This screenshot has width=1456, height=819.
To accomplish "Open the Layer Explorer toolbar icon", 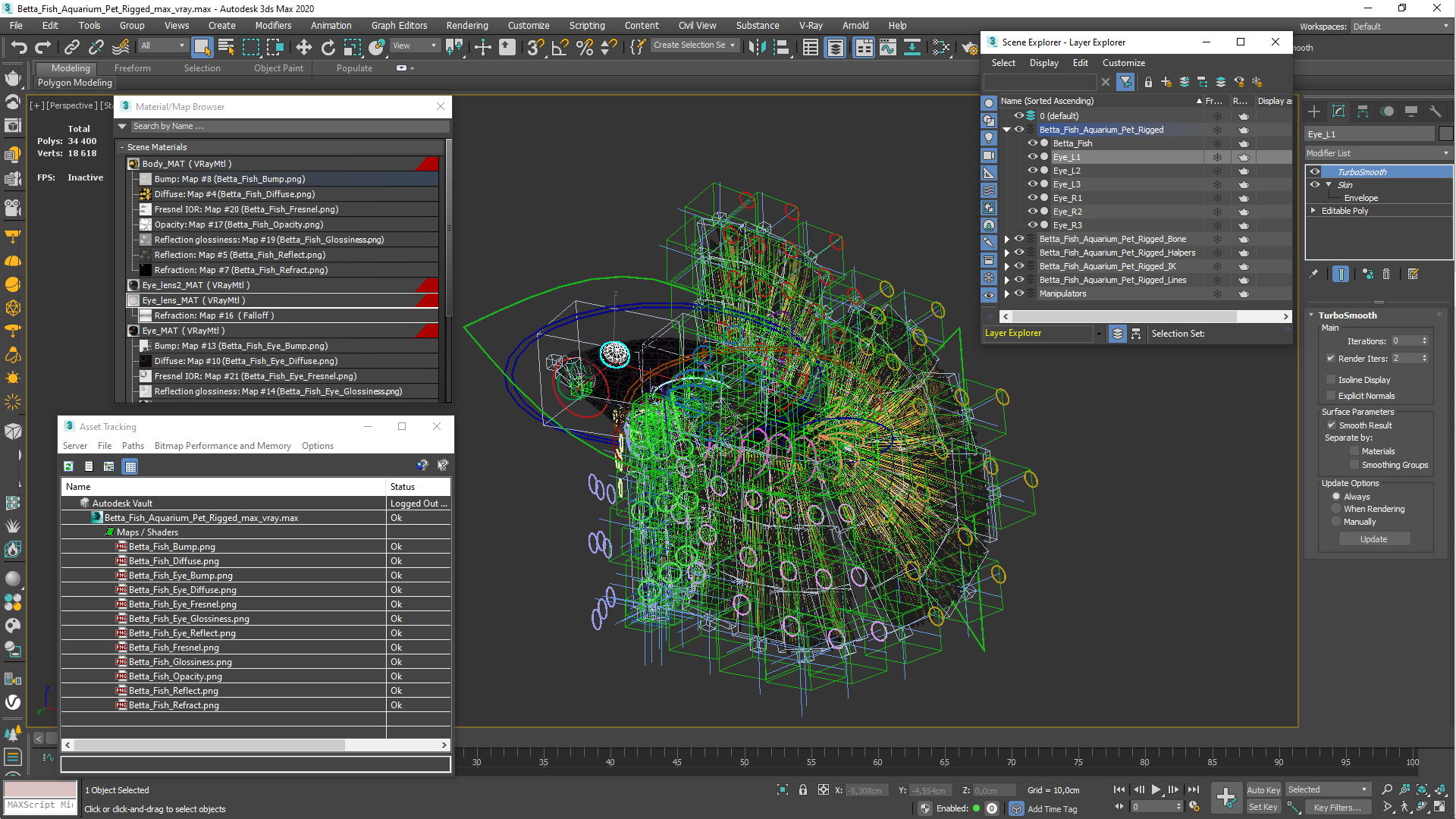I will click(835, 47).
